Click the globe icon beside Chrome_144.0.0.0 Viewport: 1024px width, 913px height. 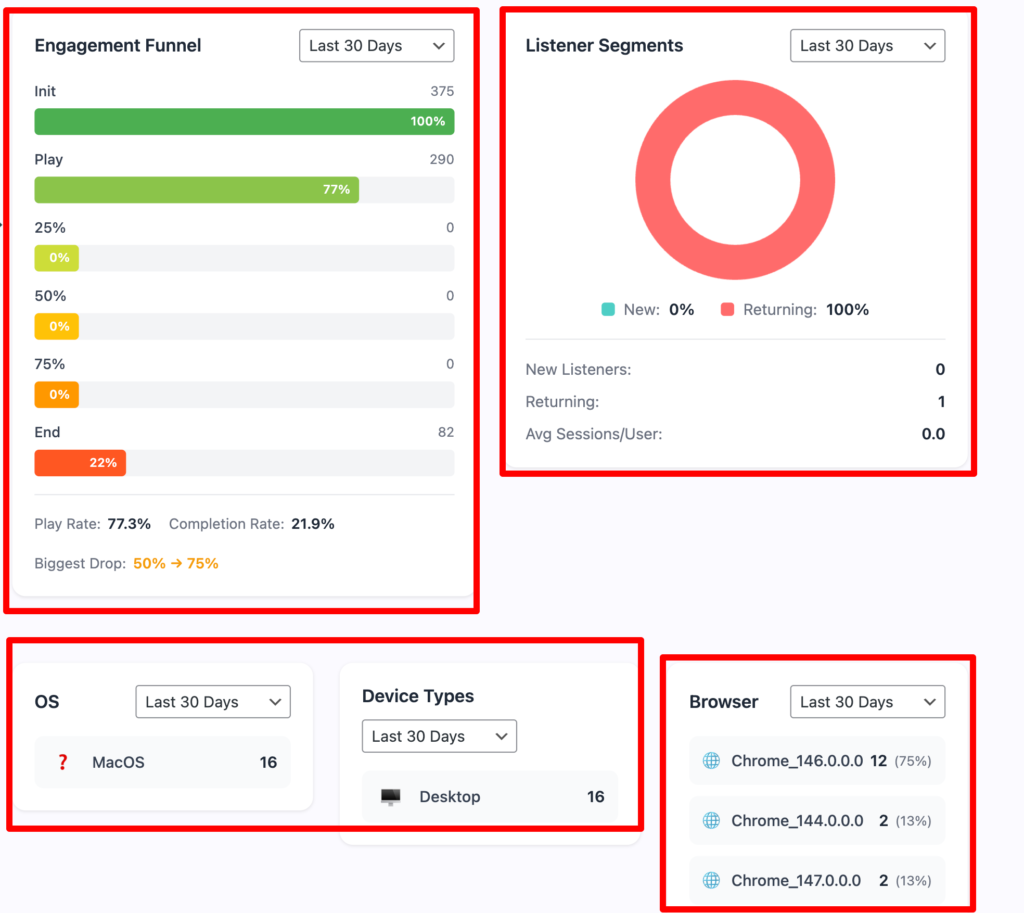click(x=711, y=820)
